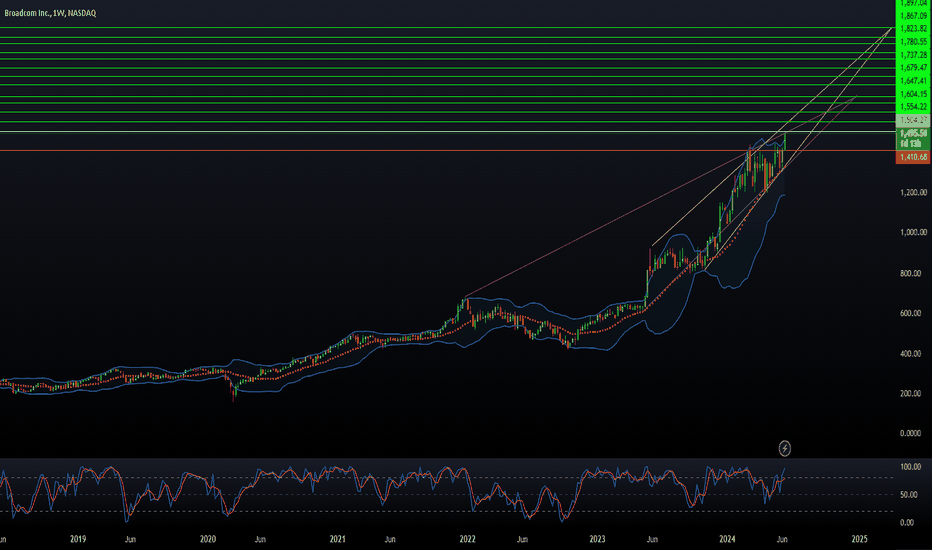The height and width of the screenshot is (550, 932).
Task: Click the 200.00 axis value
Action: click(x=911, y=394)
